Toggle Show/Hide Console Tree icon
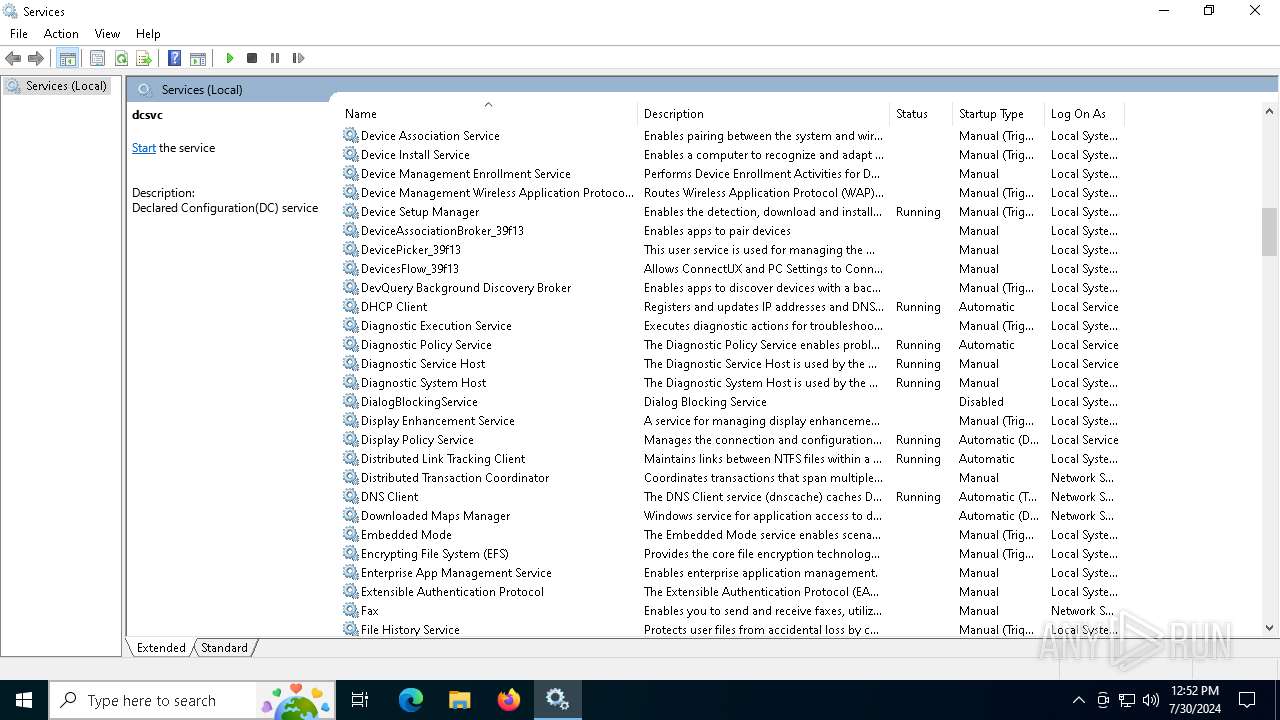Screen dimensions: 1280x720 (x=67, y=58)
